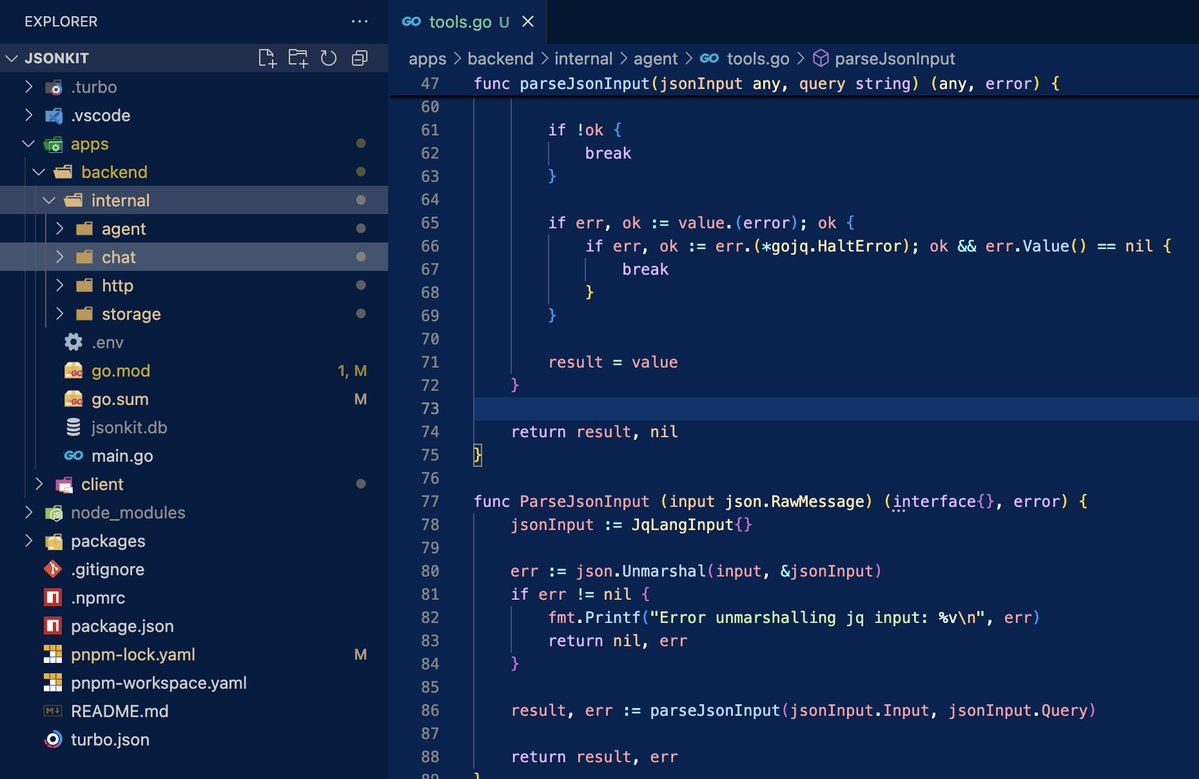Place cursor on 'return result, nil' line
The height and width of the screenshot is (779, 1199).
click(594, 432)
